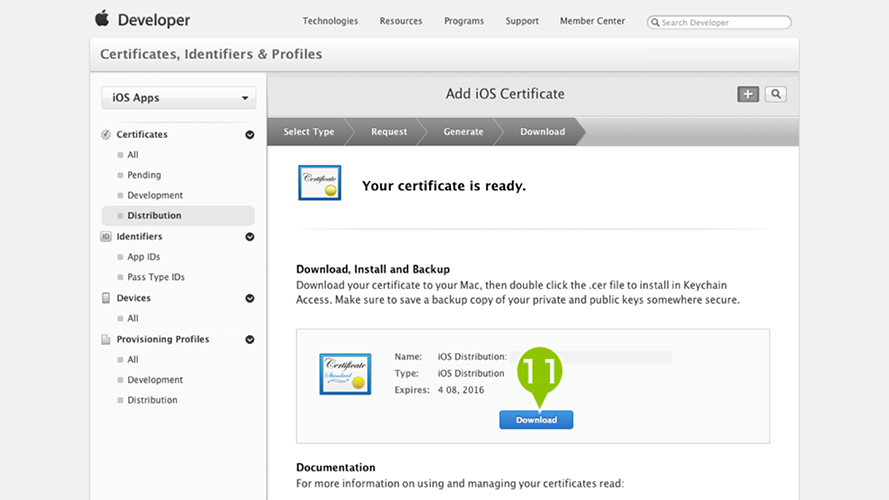Image resolution: width=889 pixels, height=500 pixels.
Task: Click the Developer logo text
Action: coord(154,20)
